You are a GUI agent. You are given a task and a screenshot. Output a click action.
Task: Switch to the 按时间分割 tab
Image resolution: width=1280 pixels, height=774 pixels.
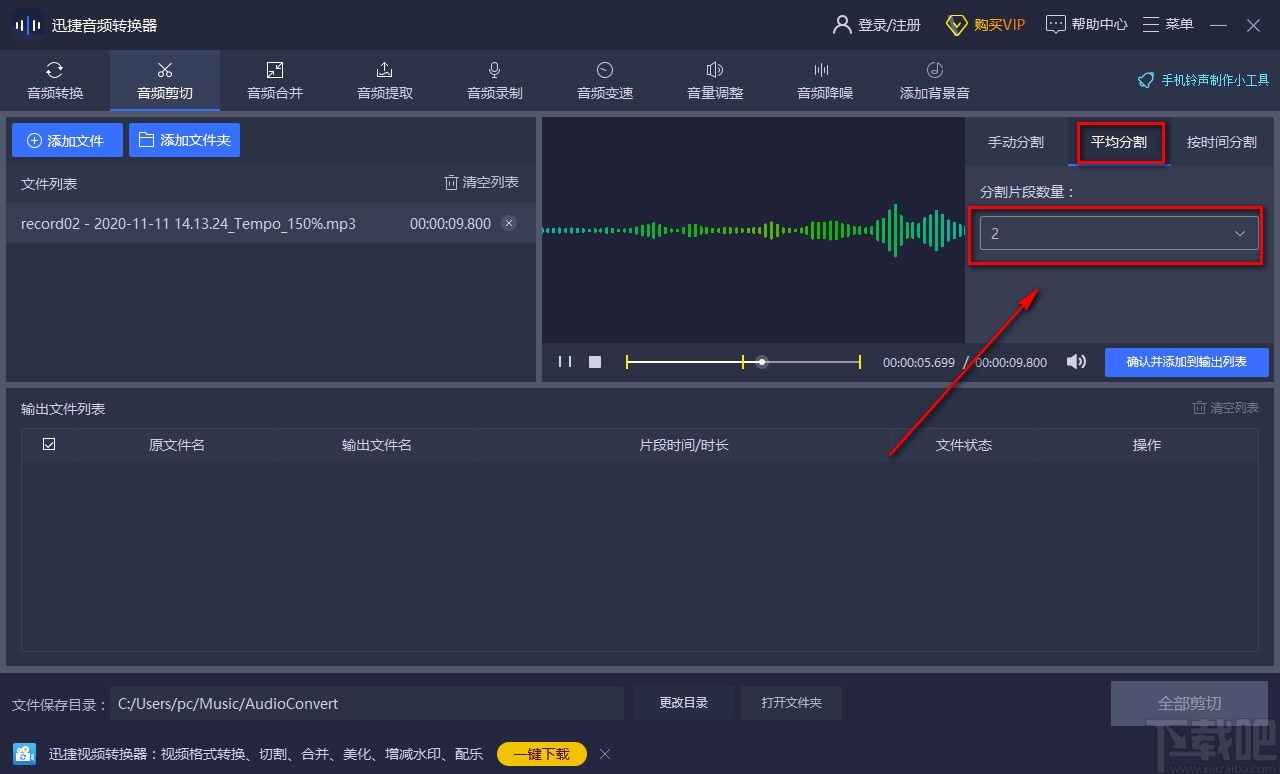pyautogui.click(x=1221, y=142)
